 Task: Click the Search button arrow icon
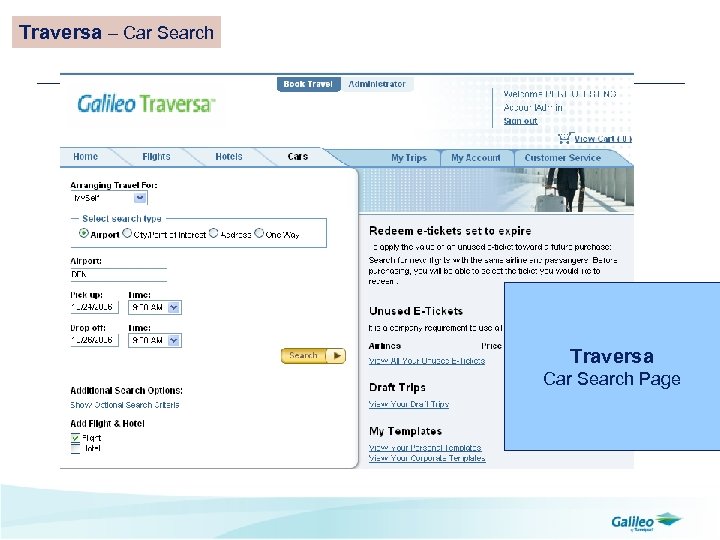(x=337, y=356)
